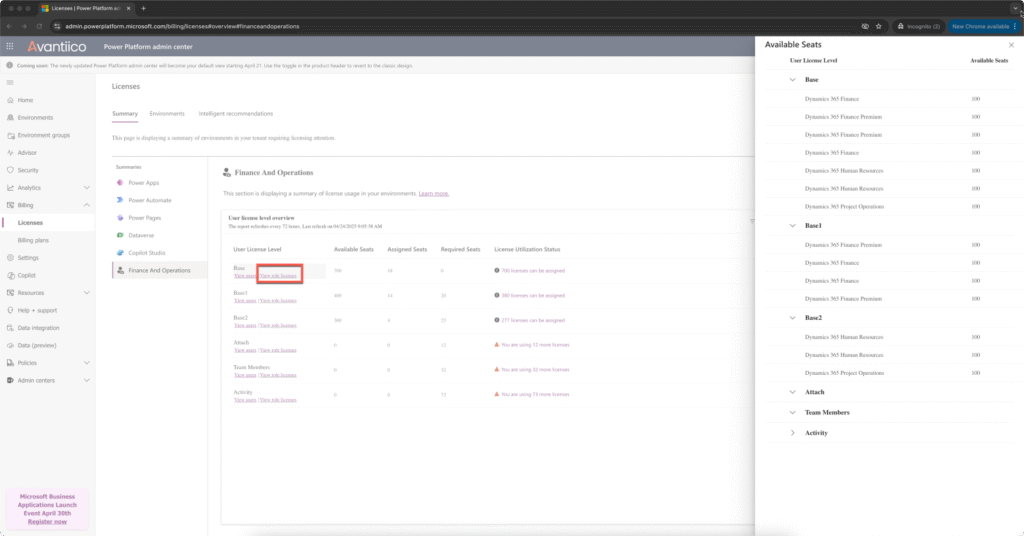Screen dimensions: 1024x536
Task: Click '380 licenses can be assigned' text
Action: (x=533, y=295)
